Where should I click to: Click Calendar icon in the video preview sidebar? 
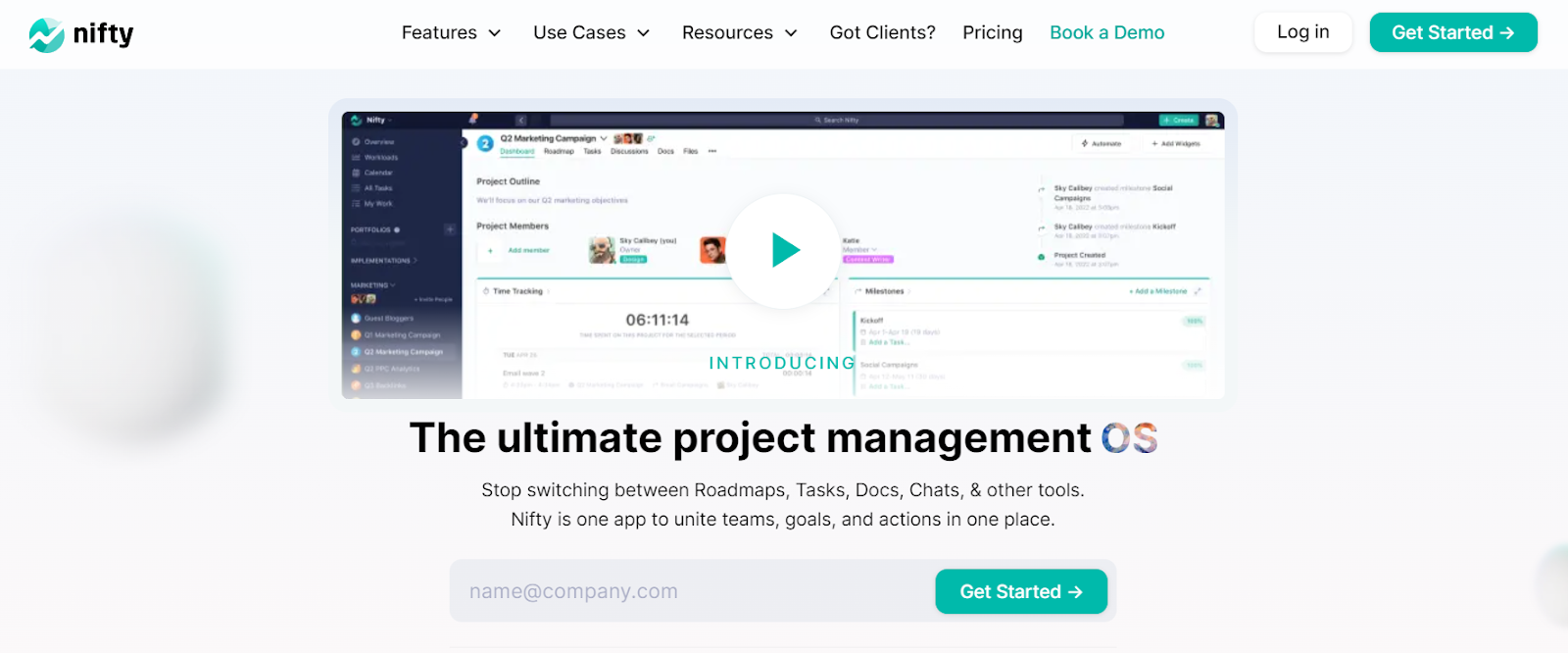[x=357, y=173]
